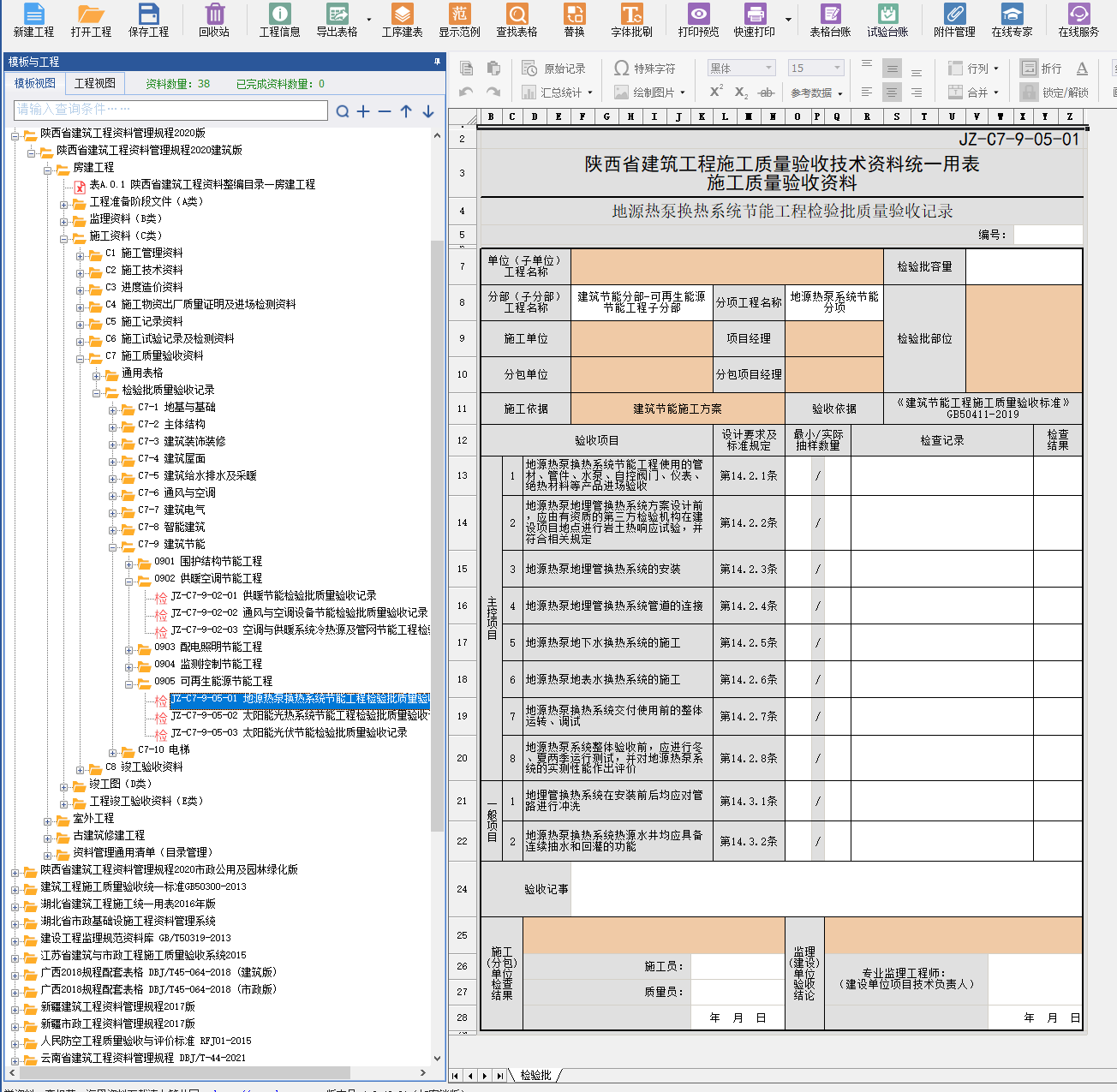Click the plus icon to expand tree

(x=363, y=111)
